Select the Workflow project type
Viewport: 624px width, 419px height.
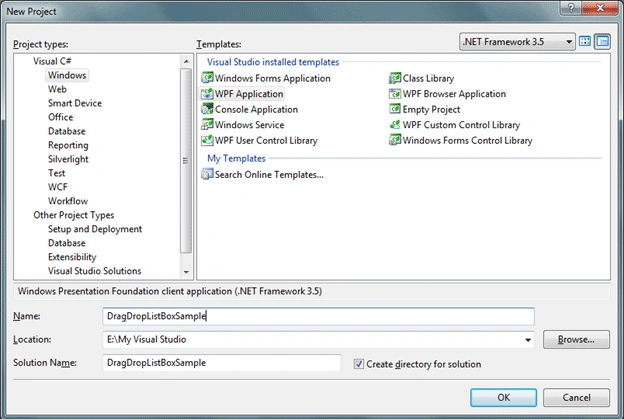pos(68,201)
